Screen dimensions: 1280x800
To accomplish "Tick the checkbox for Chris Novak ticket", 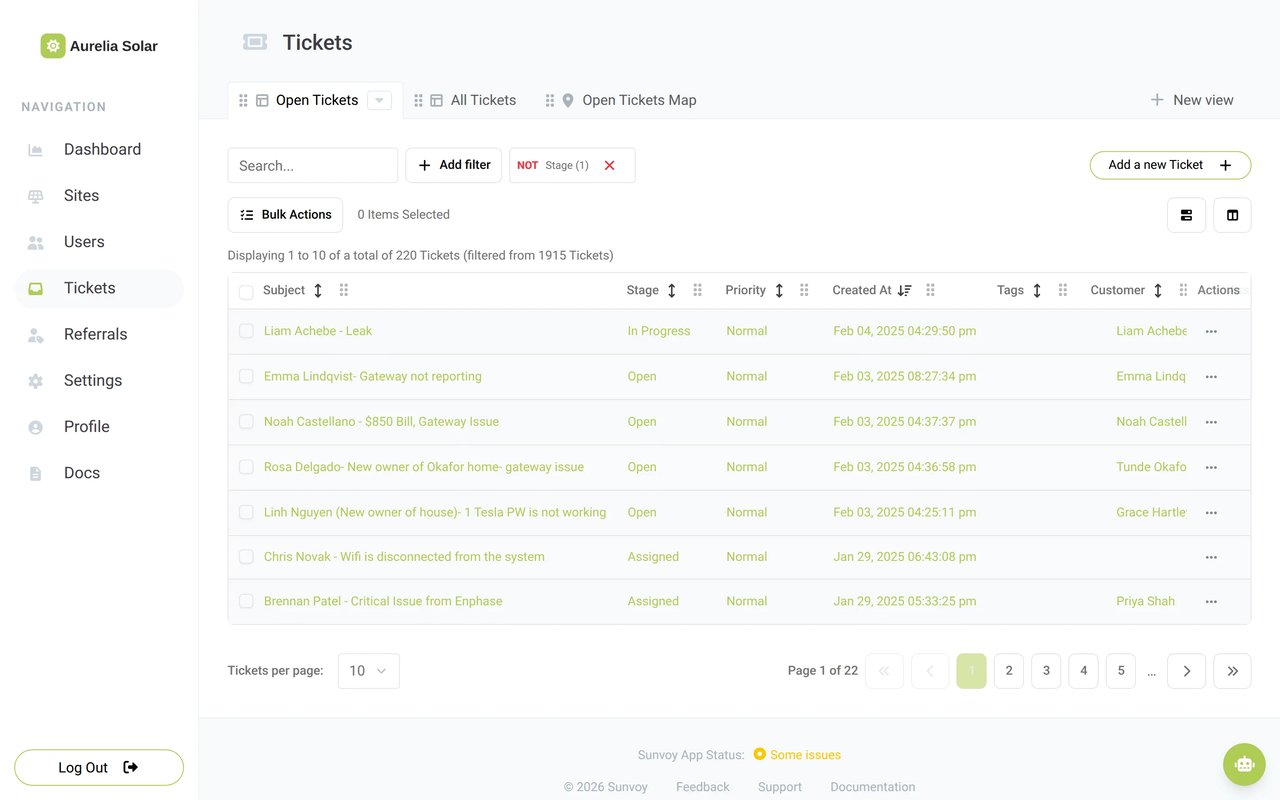I will coord(246,557).
